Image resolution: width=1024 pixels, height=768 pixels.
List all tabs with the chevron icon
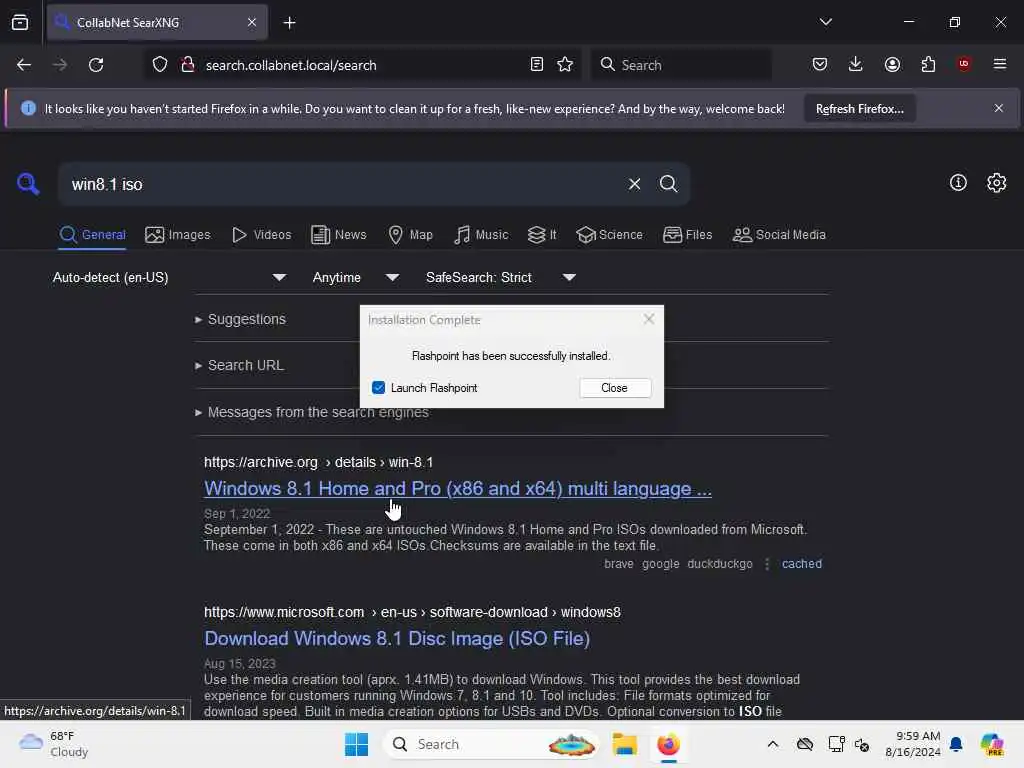point(825,22)
